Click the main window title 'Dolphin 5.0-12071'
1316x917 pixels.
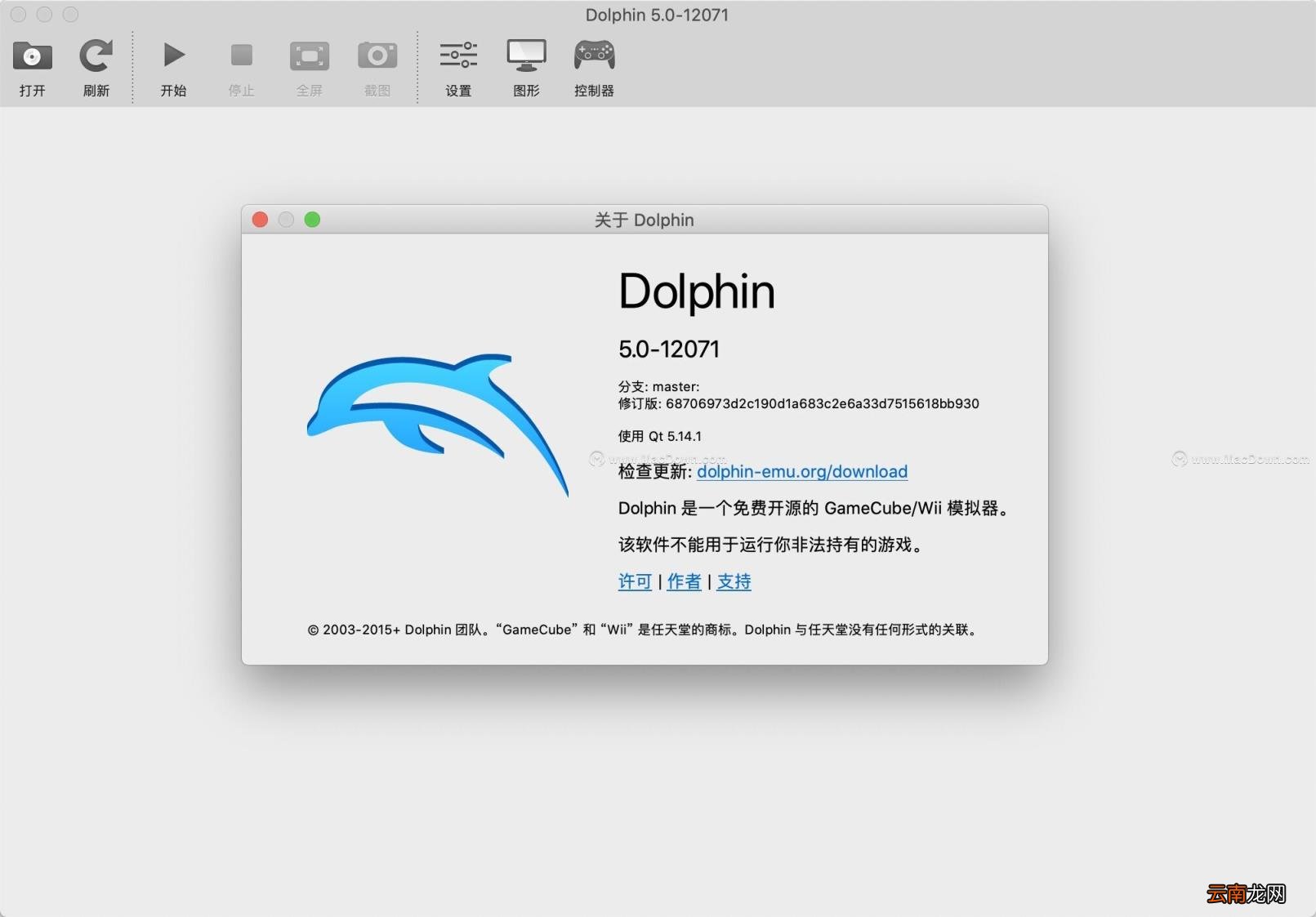pos(657,15)
